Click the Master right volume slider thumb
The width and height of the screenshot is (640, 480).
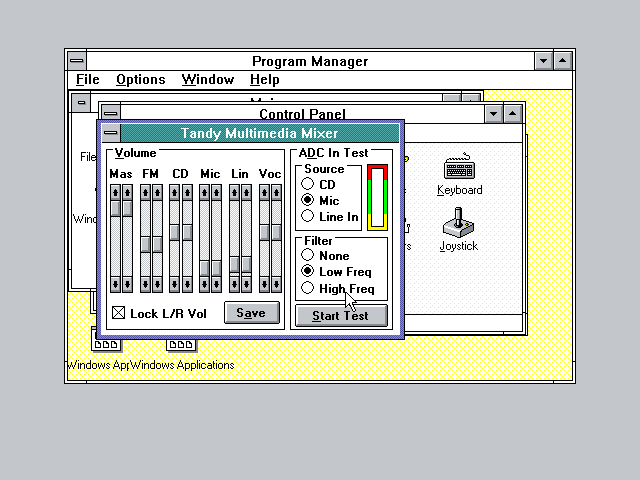[x=127, y=208]
